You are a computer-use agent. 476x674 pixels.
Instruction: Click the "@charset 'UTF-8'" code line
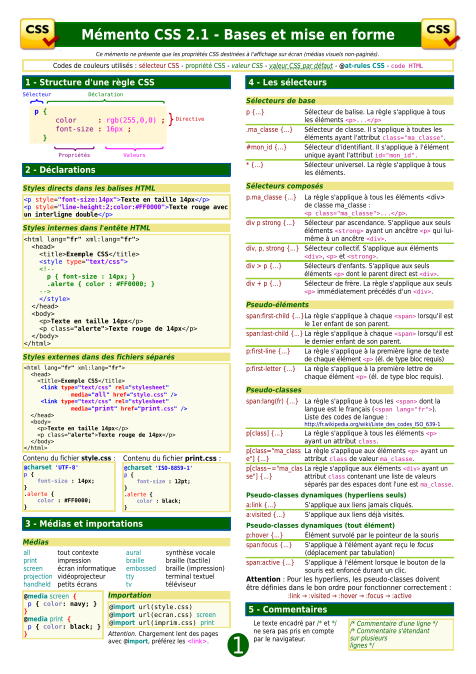pyautogui.click(x=50, y=467)
